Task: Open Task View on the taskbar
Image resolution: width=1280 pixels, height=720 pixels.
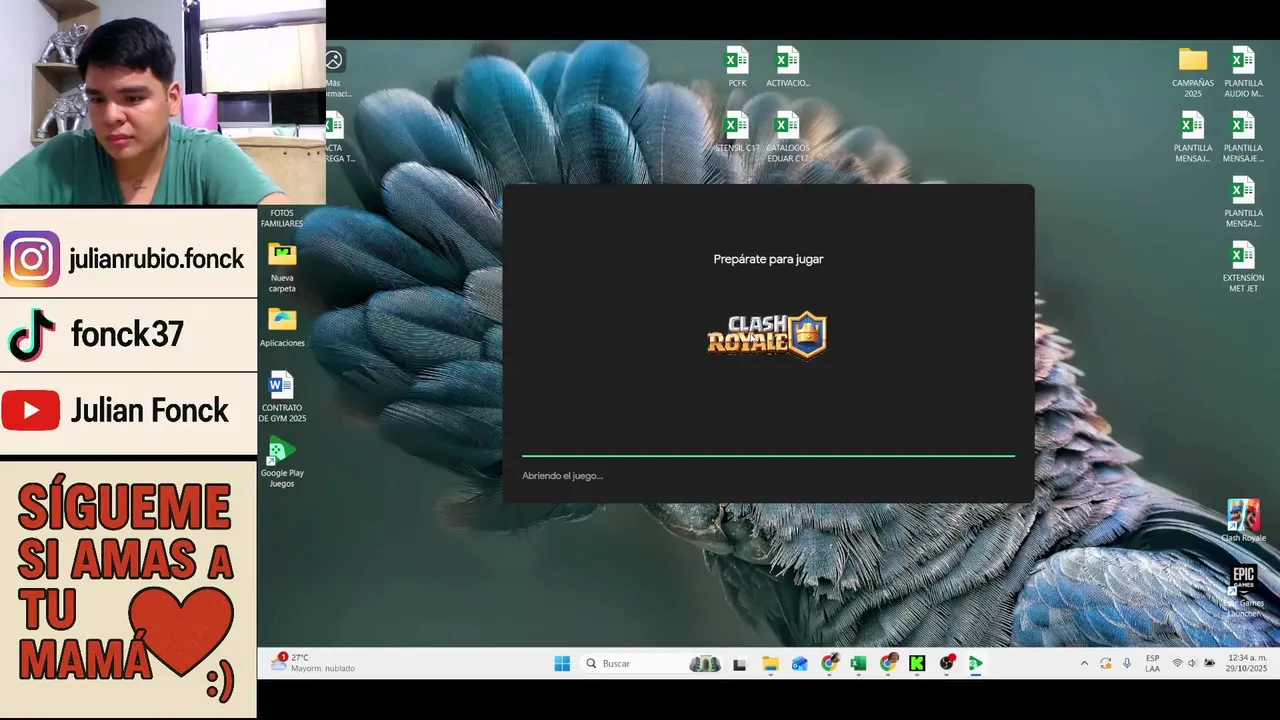Action: [x=740, y=663]
